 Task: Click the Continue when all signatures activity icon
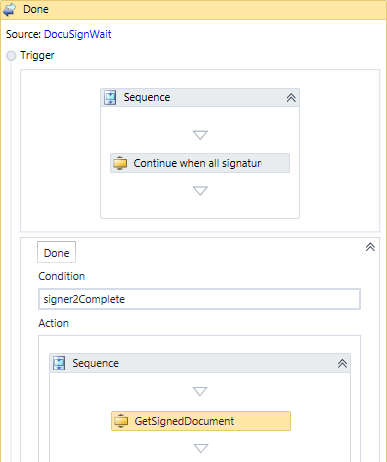pyautogui.click(x=120, y=163)
